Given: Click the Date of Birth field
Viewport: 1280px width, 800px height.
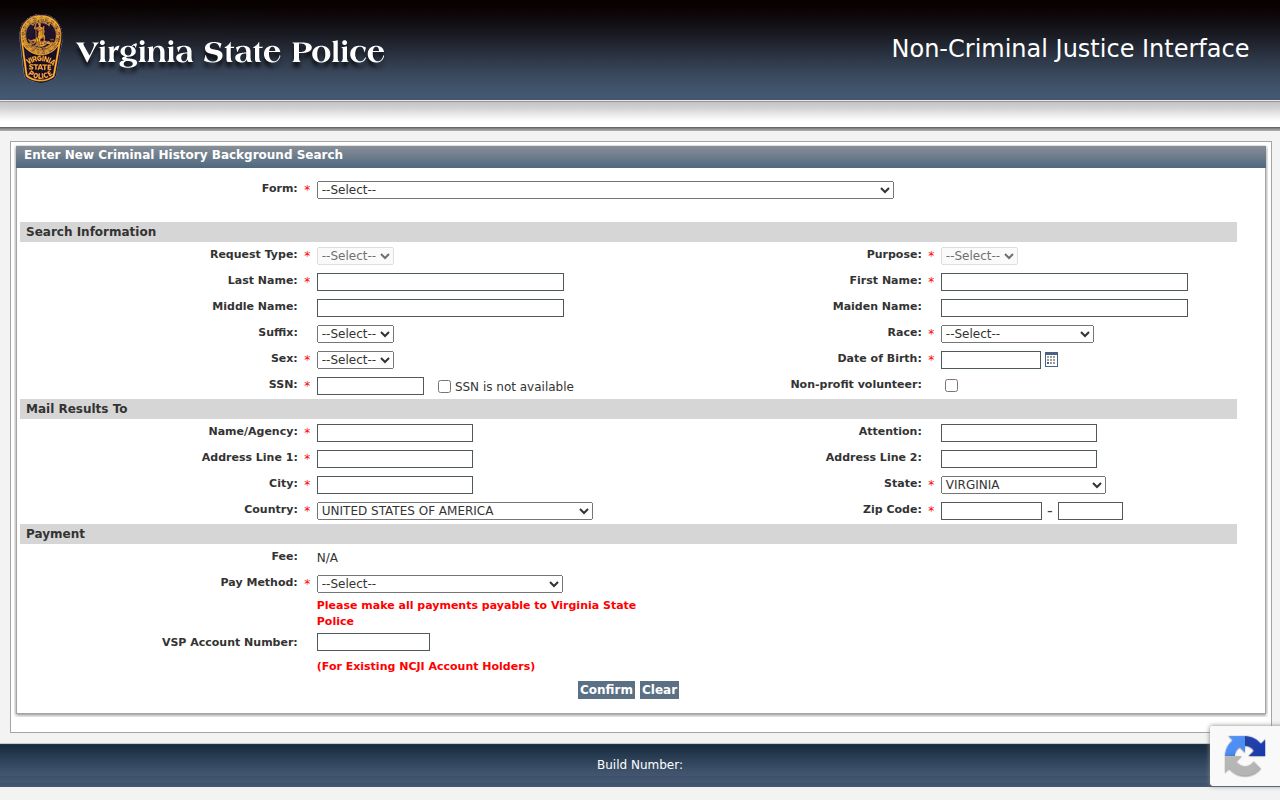Looking at the screenshot, I should [x=991, y=360].
